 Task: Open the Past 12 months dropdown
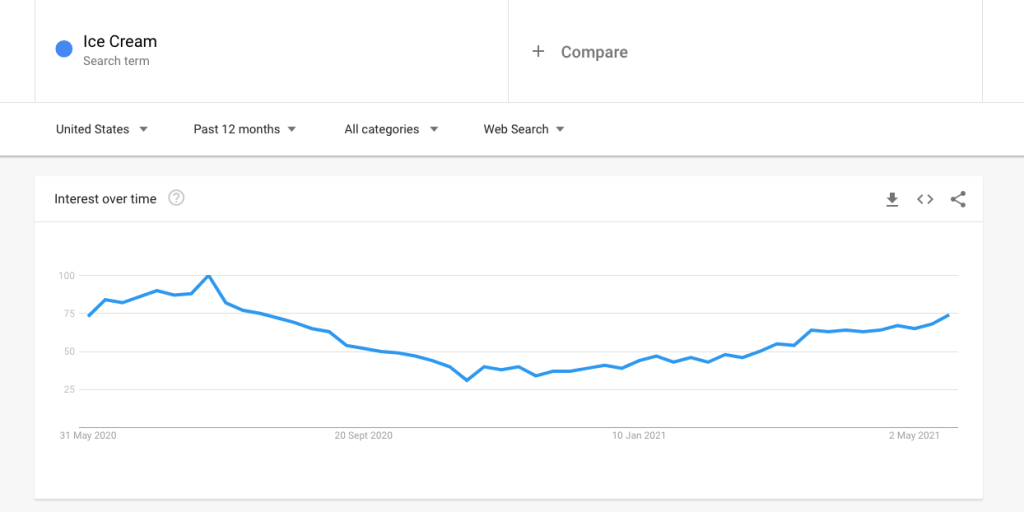(x=245, y=129)
